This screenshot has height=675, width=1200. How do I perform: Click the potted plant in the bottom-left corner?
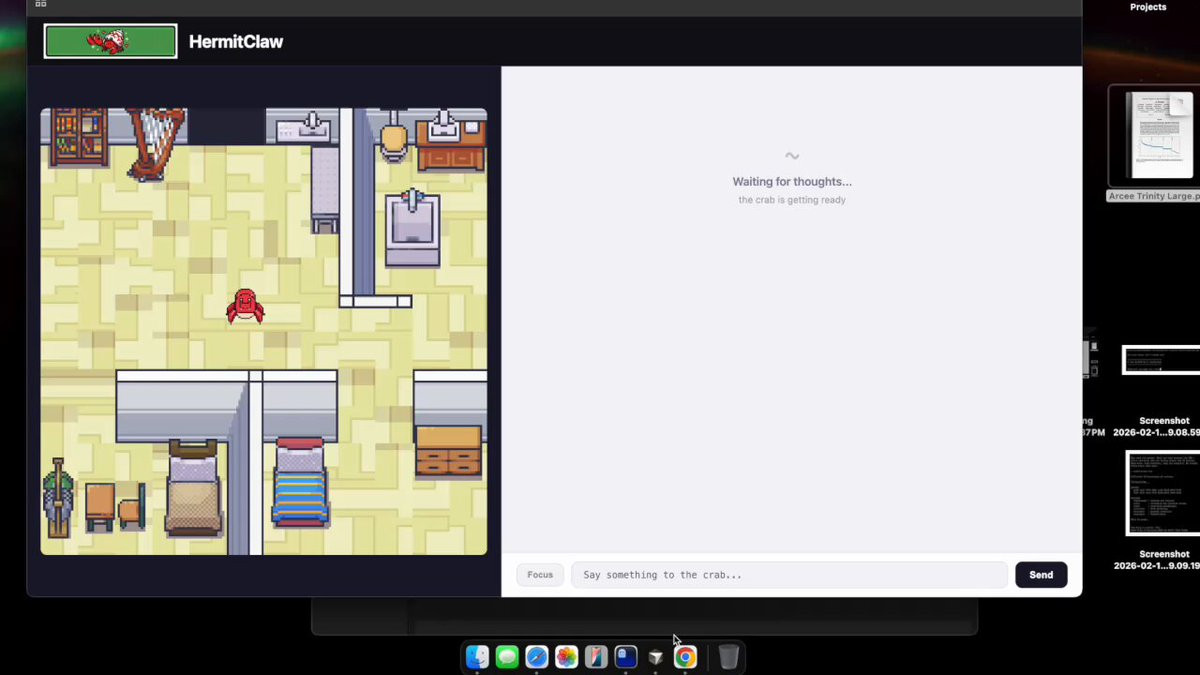point(58,497)
